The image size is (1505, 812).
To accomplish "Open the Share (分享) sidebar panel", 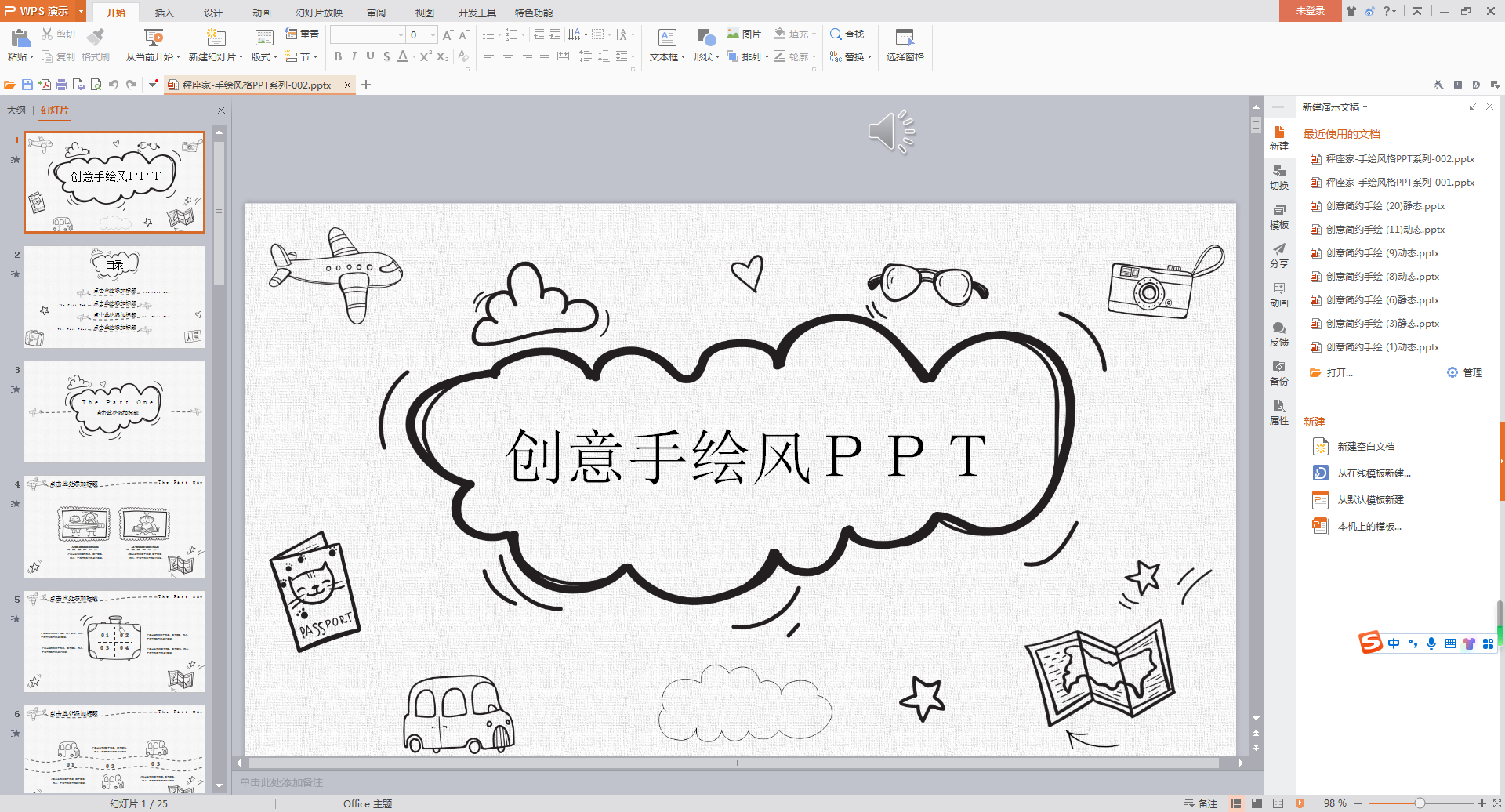I will (x=1279, y=256).
